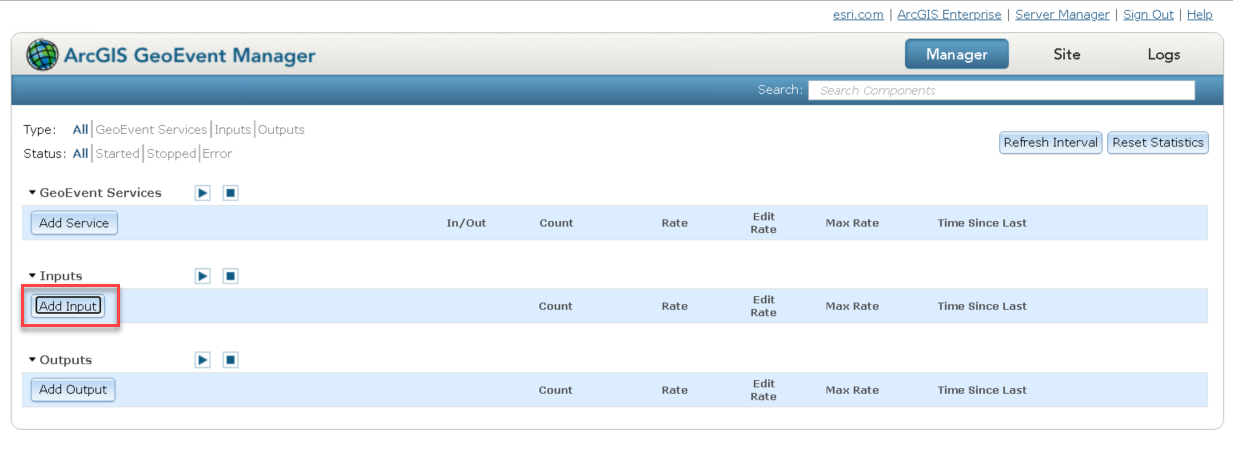
Task: Click the Add Input button
Action: (x=69, y=306)
